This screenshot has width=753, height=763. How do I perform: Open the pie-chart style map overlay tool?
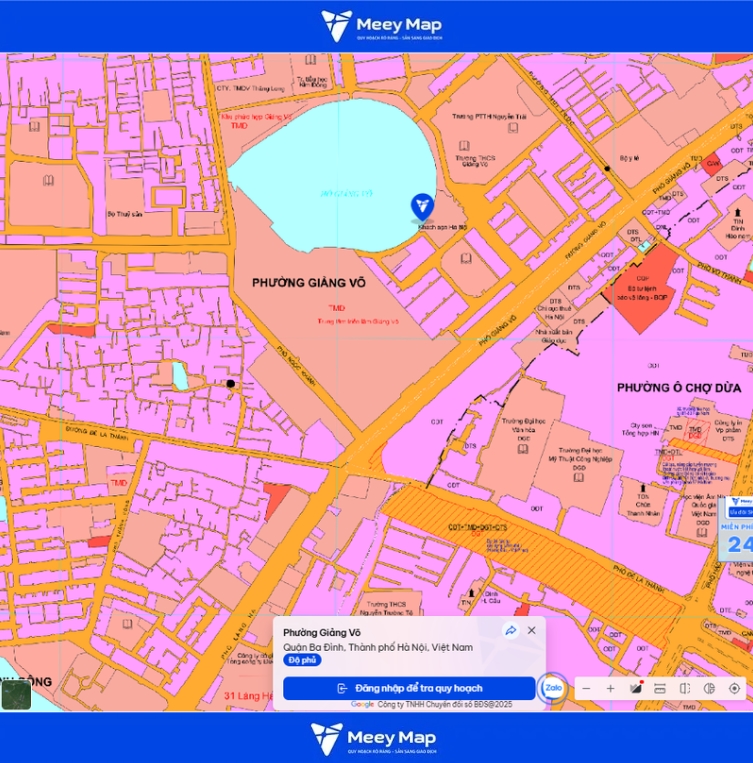coord(710,689)
